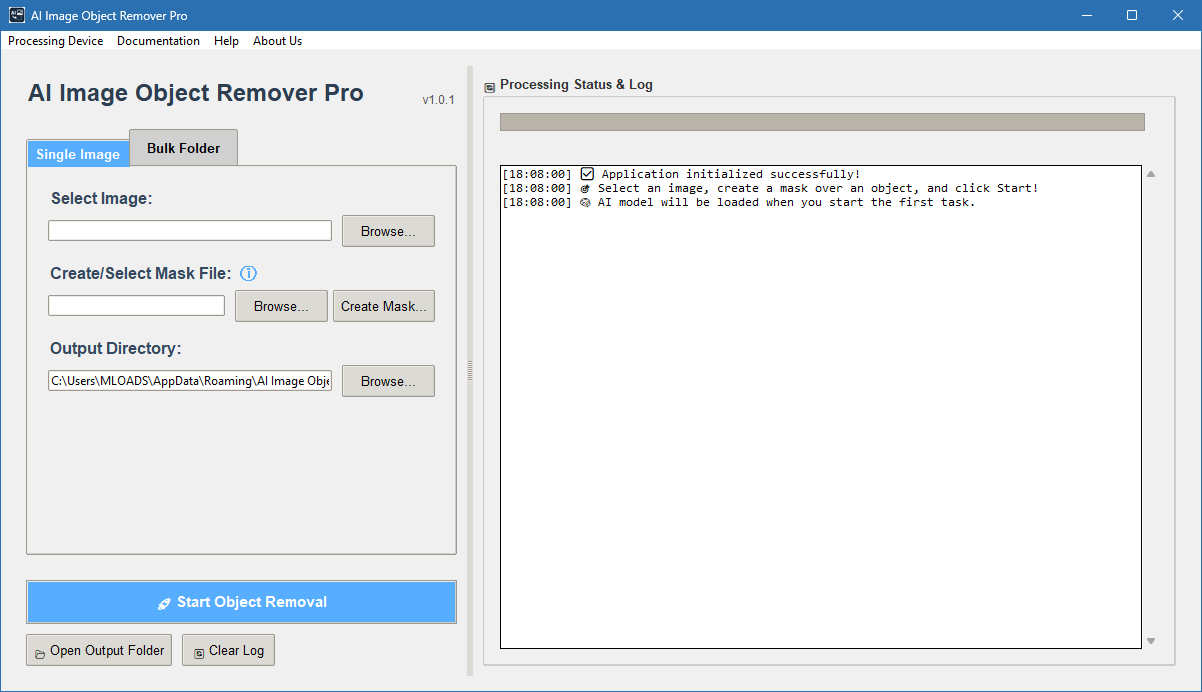
Task: Switch to the Bulk Folder tab
Action: point(183,148)
